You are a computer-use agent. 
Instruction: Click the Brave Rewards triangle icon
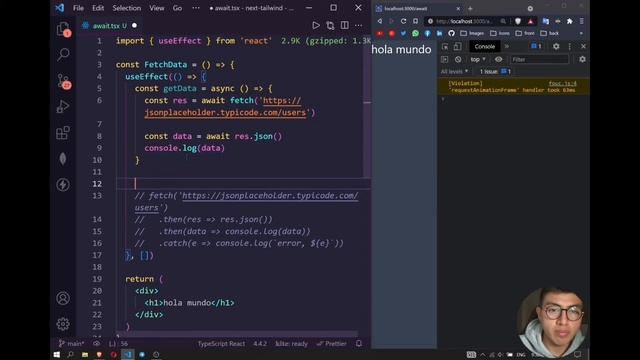click(531, 21)
